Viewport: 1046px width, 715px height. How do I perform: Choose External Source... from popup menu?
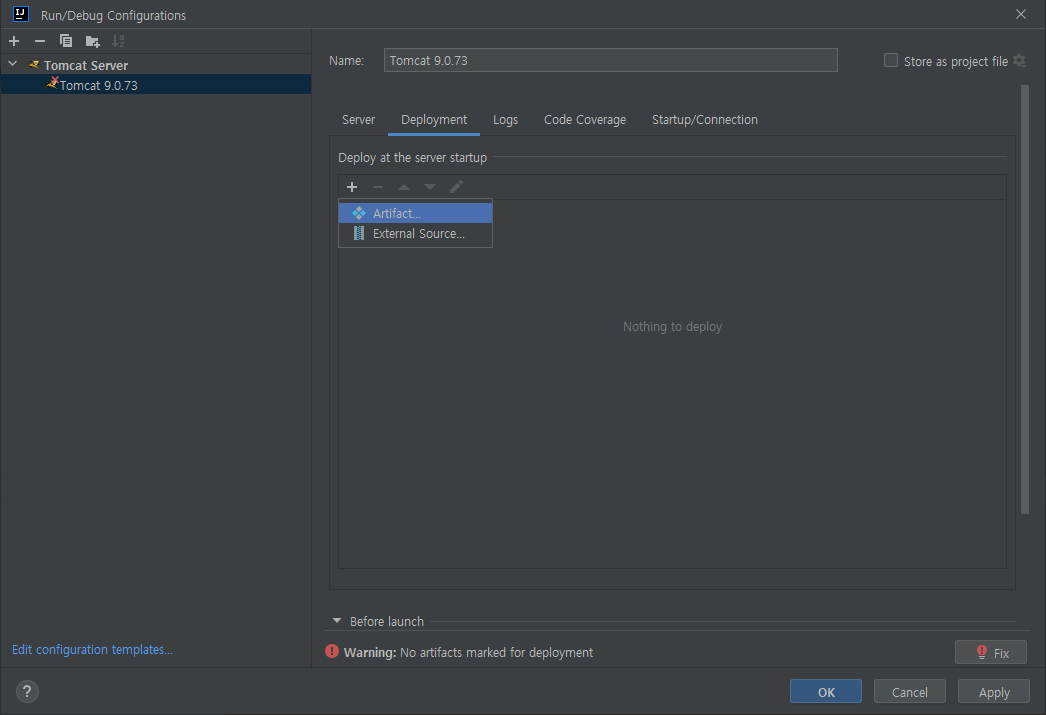pos(416,233)
